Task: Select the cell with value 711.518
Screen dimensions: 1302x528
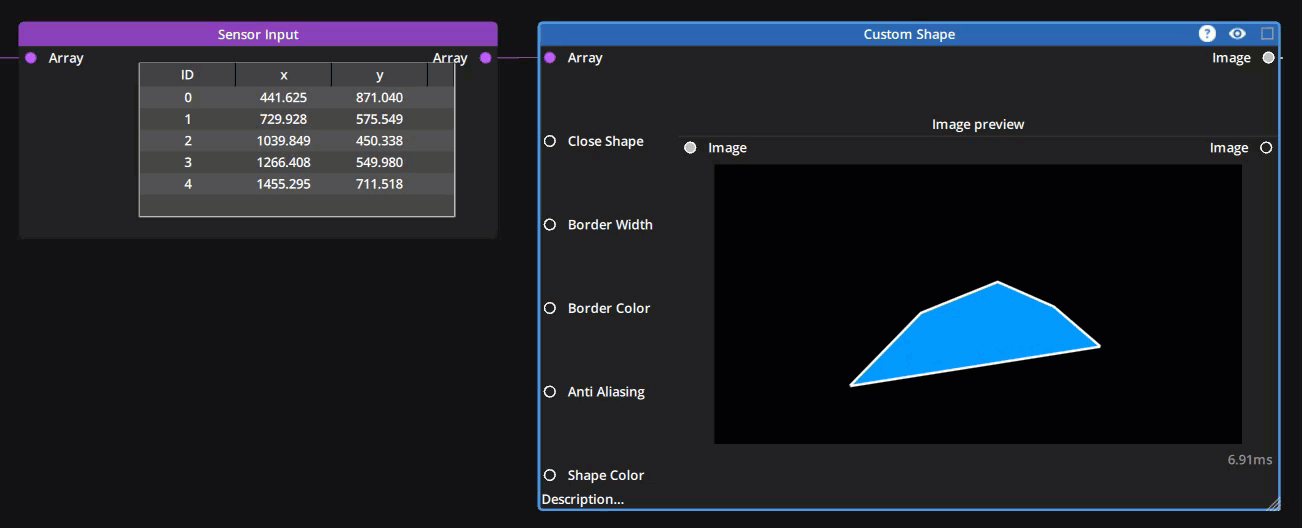Action: click(380, 184)
